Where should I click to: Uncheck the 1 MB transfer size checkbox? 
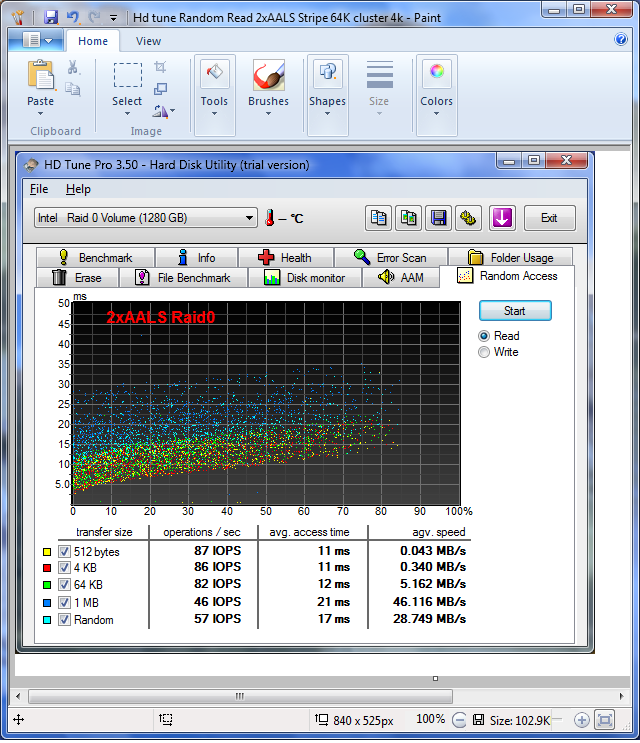click(64, 603)
